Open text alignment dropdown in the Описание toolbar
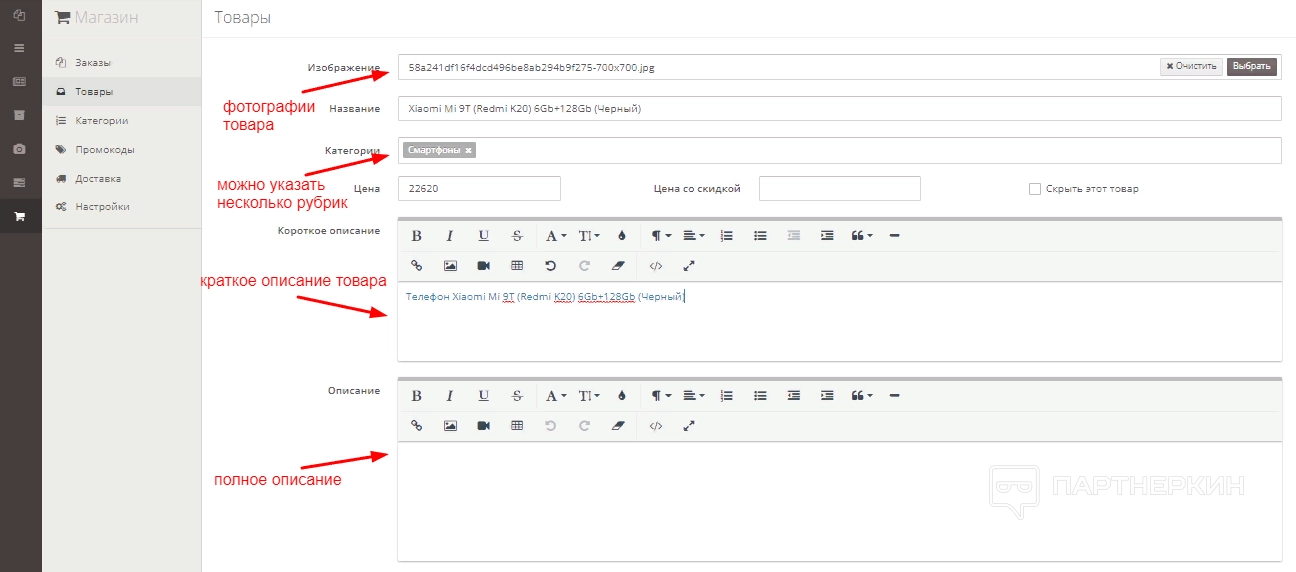The height and width of the screenshot is (572, 1296). 694,396
